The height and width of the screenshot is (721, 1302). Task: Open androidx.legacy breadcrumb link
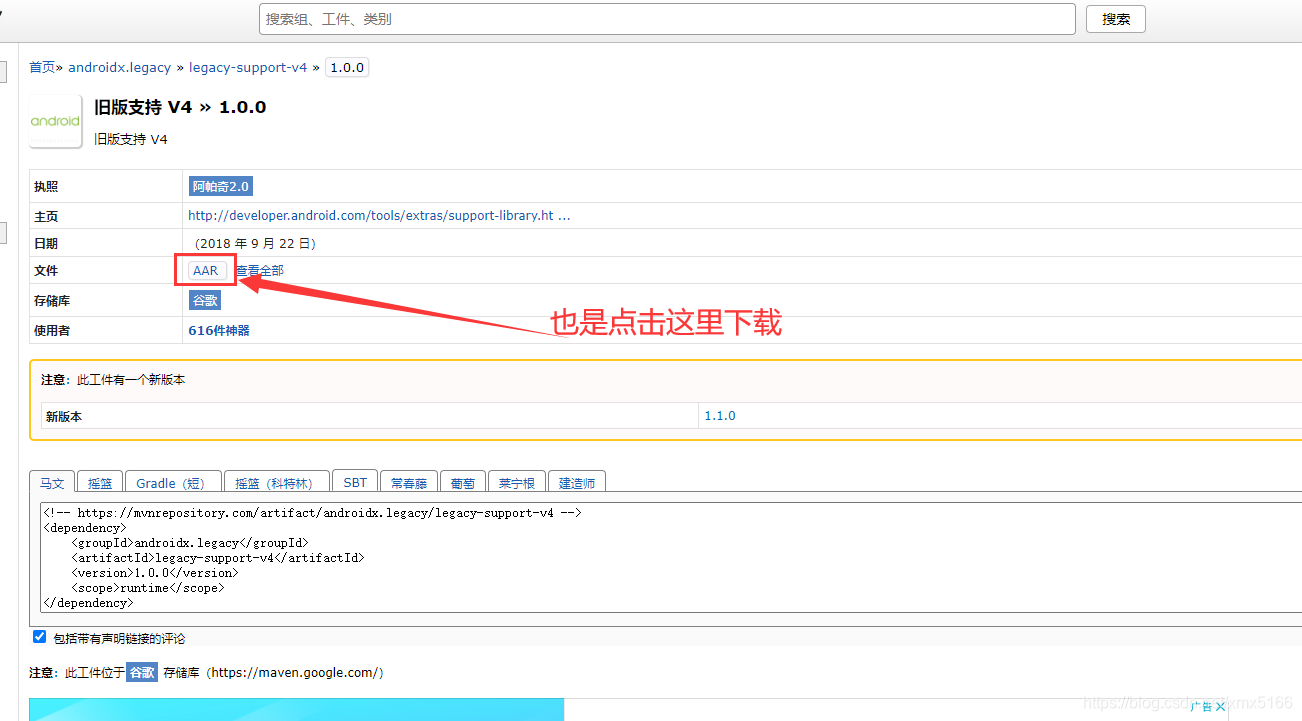pos(119,67)
